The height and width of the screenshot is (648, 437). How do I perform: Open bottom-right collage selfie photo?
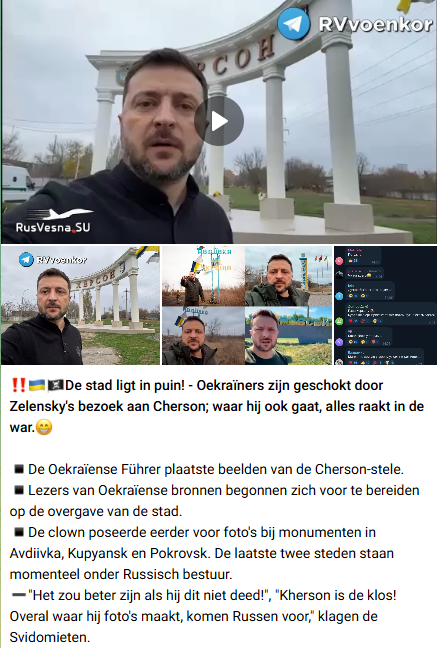pyautogui.click(x=289, y=336)
